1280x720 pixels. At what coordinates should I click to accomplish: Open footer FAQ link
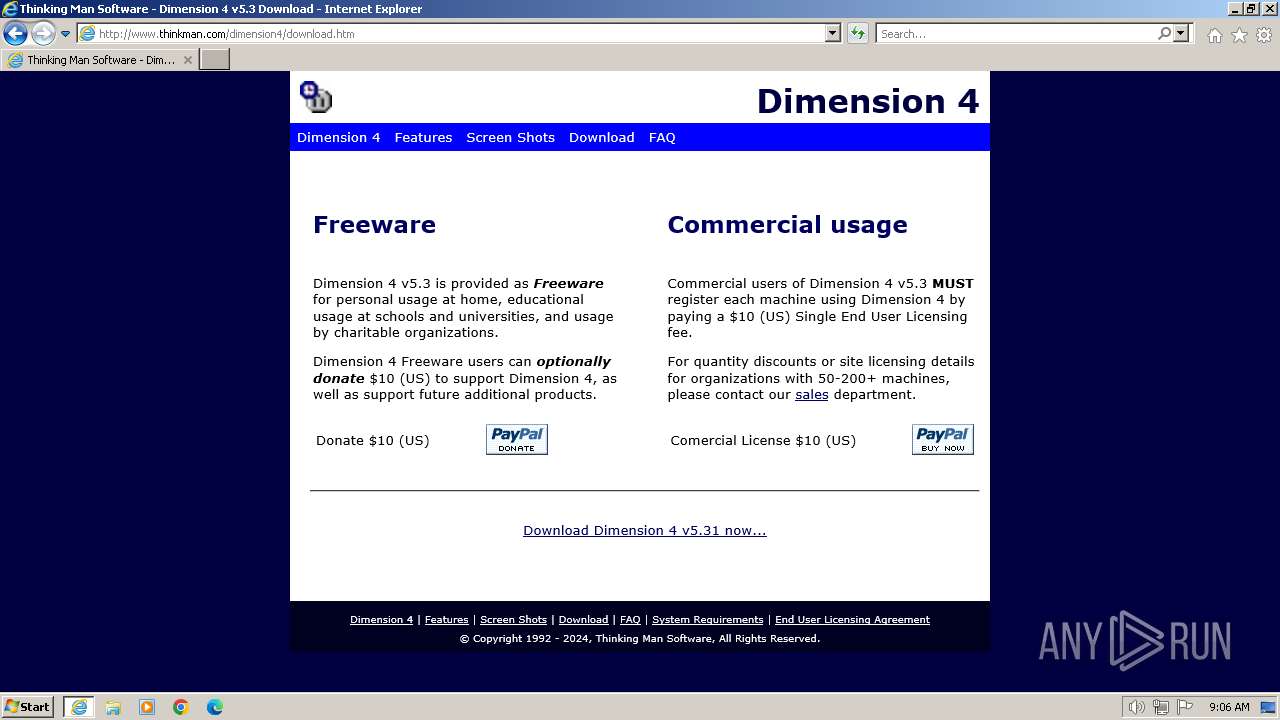(x=630, y=619)
